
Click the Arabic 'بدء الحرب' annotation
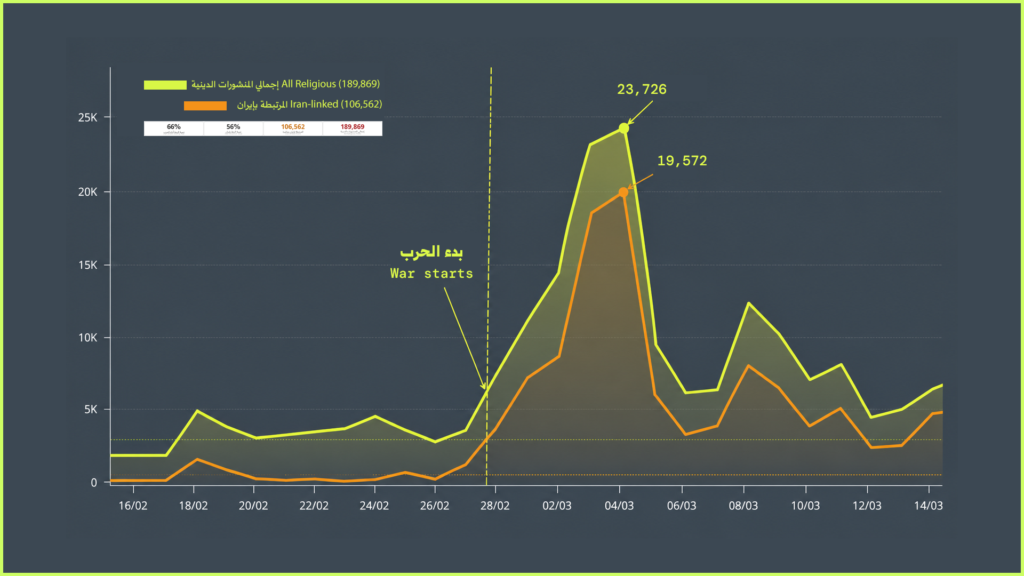(x=432, y=252)
